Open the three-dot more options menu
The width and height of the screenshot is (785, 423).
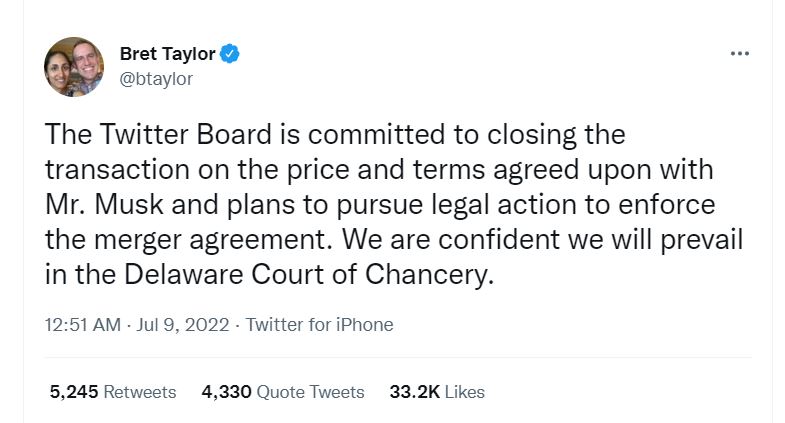click(739, 54)
